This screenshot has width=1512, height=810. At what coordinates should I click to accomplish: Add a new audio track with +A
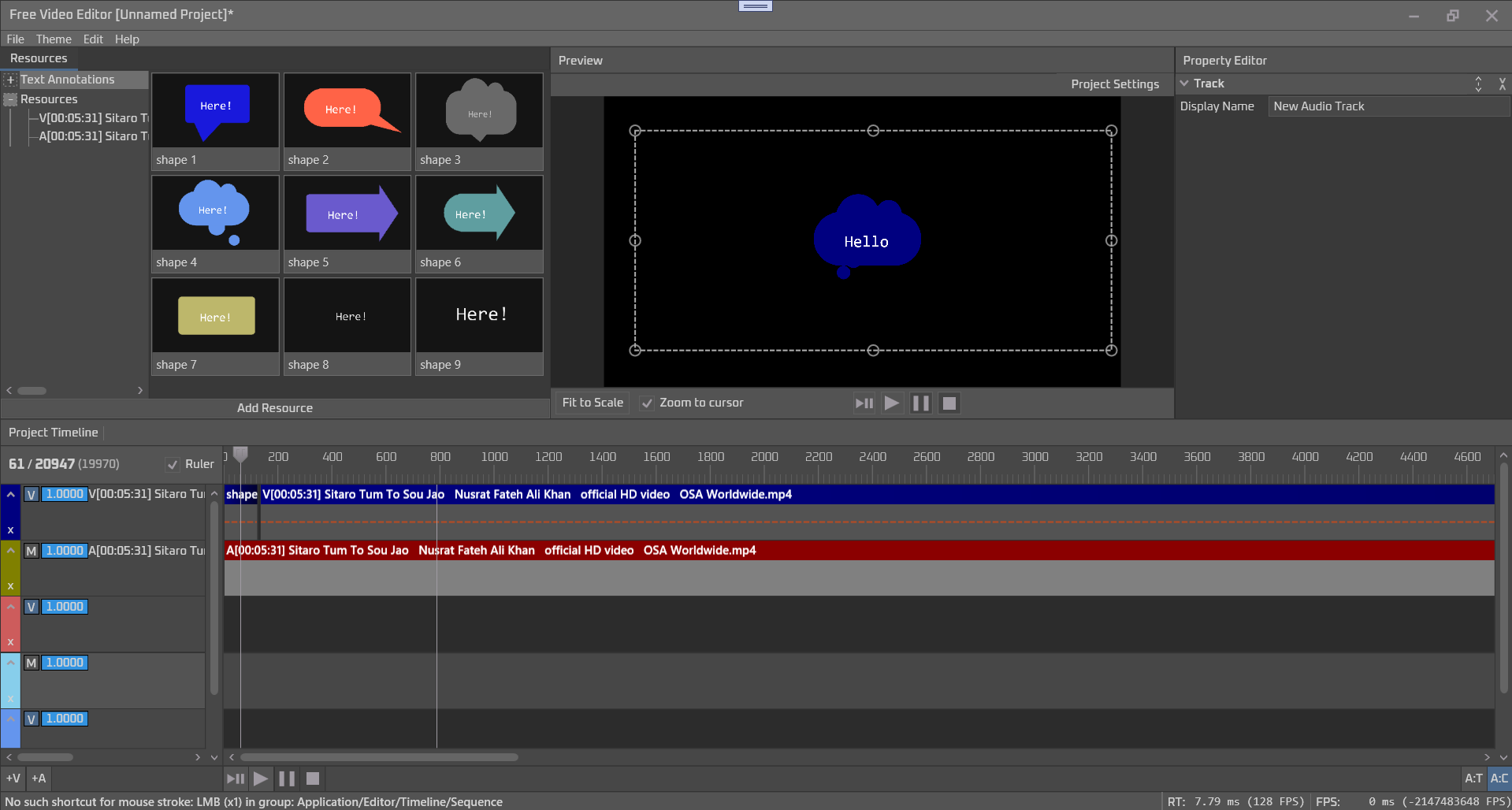39,778
